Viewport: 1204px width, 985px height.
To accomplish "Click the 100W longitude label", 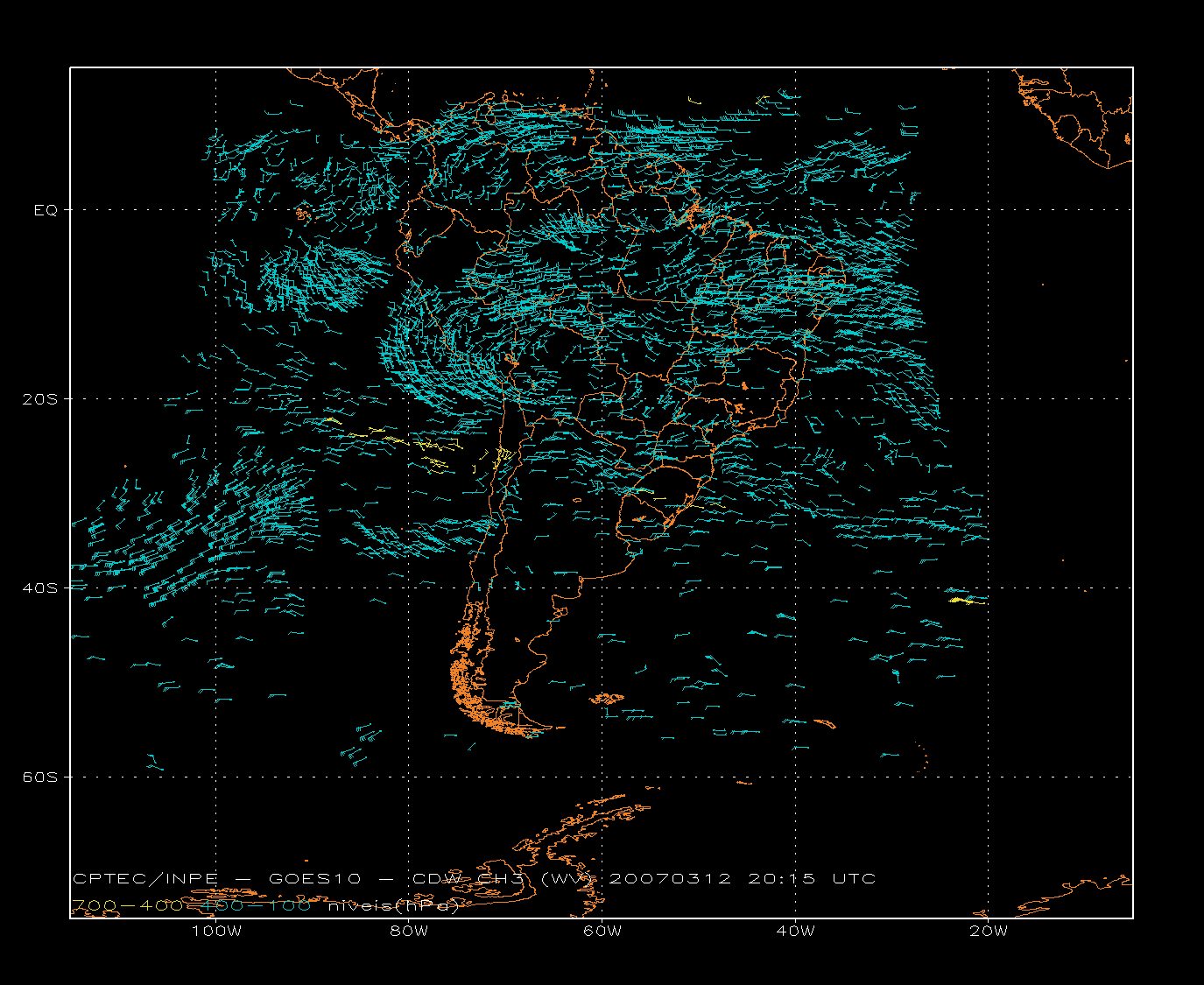I will pyautogui.click(x=216, y=931).
